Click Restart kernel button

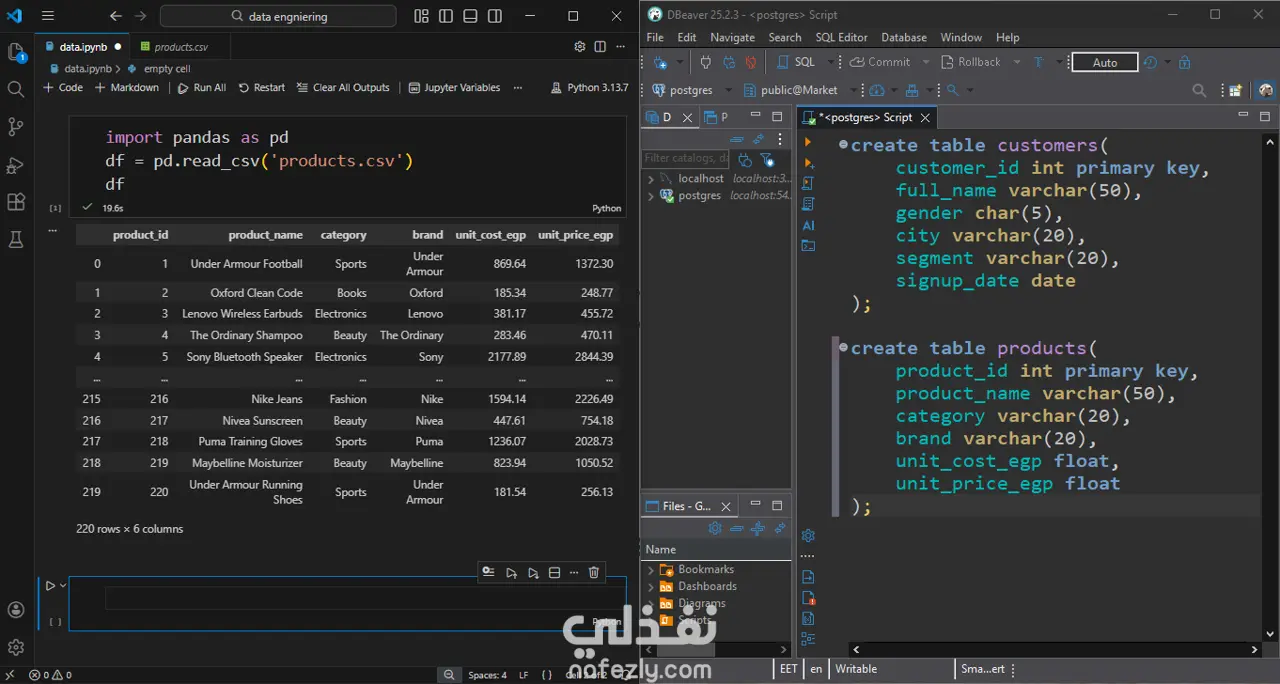260,88
